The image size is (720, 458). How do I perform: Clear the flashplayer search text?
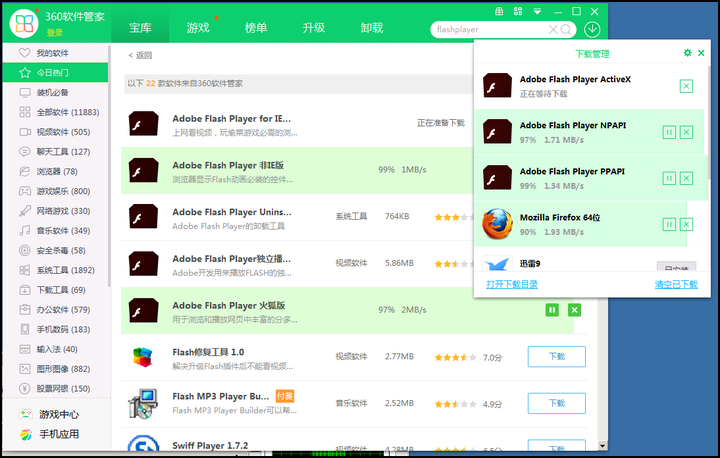pyautogui.click(x=553, y=29)
